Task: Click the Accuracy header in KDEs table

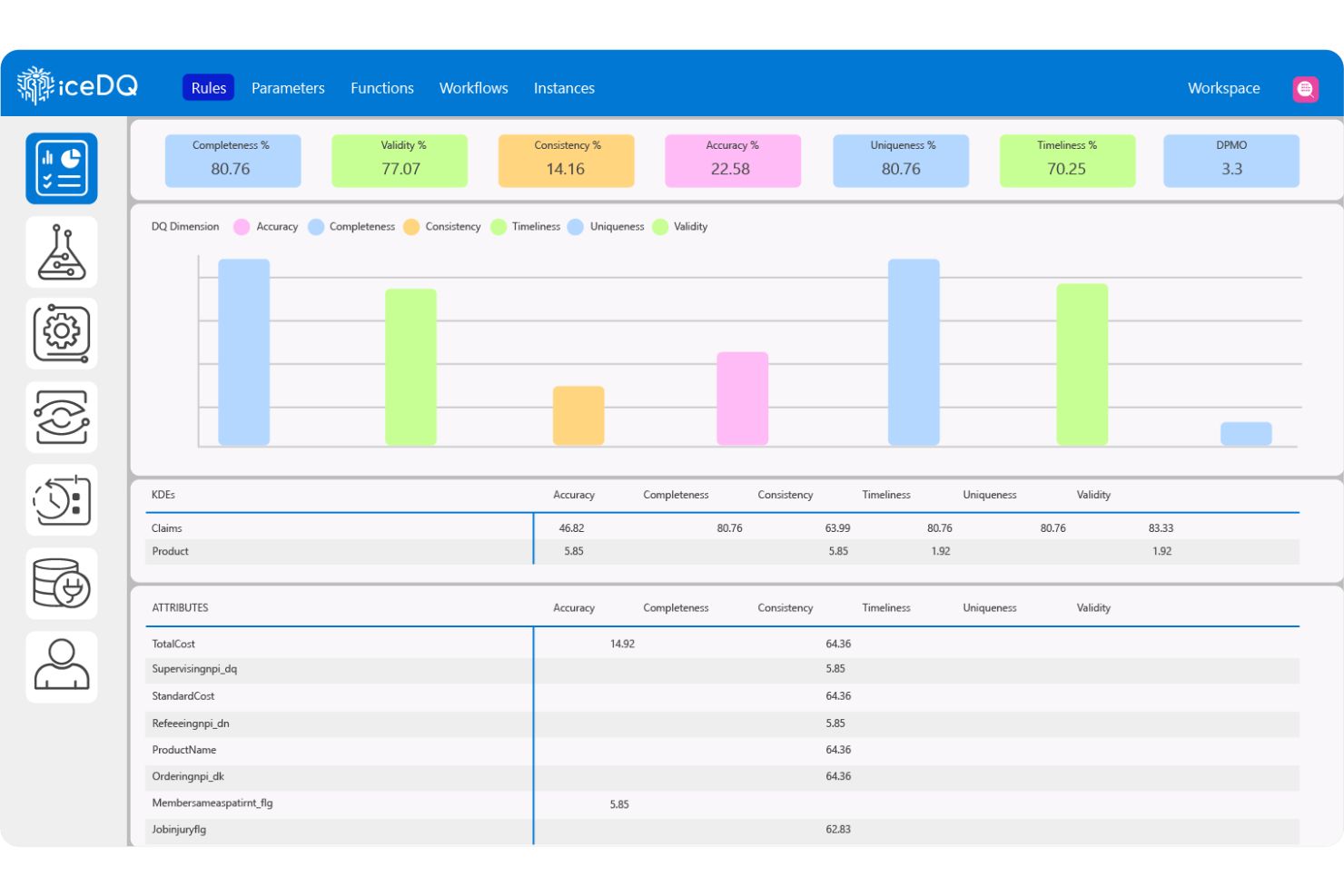Action: 574,495
